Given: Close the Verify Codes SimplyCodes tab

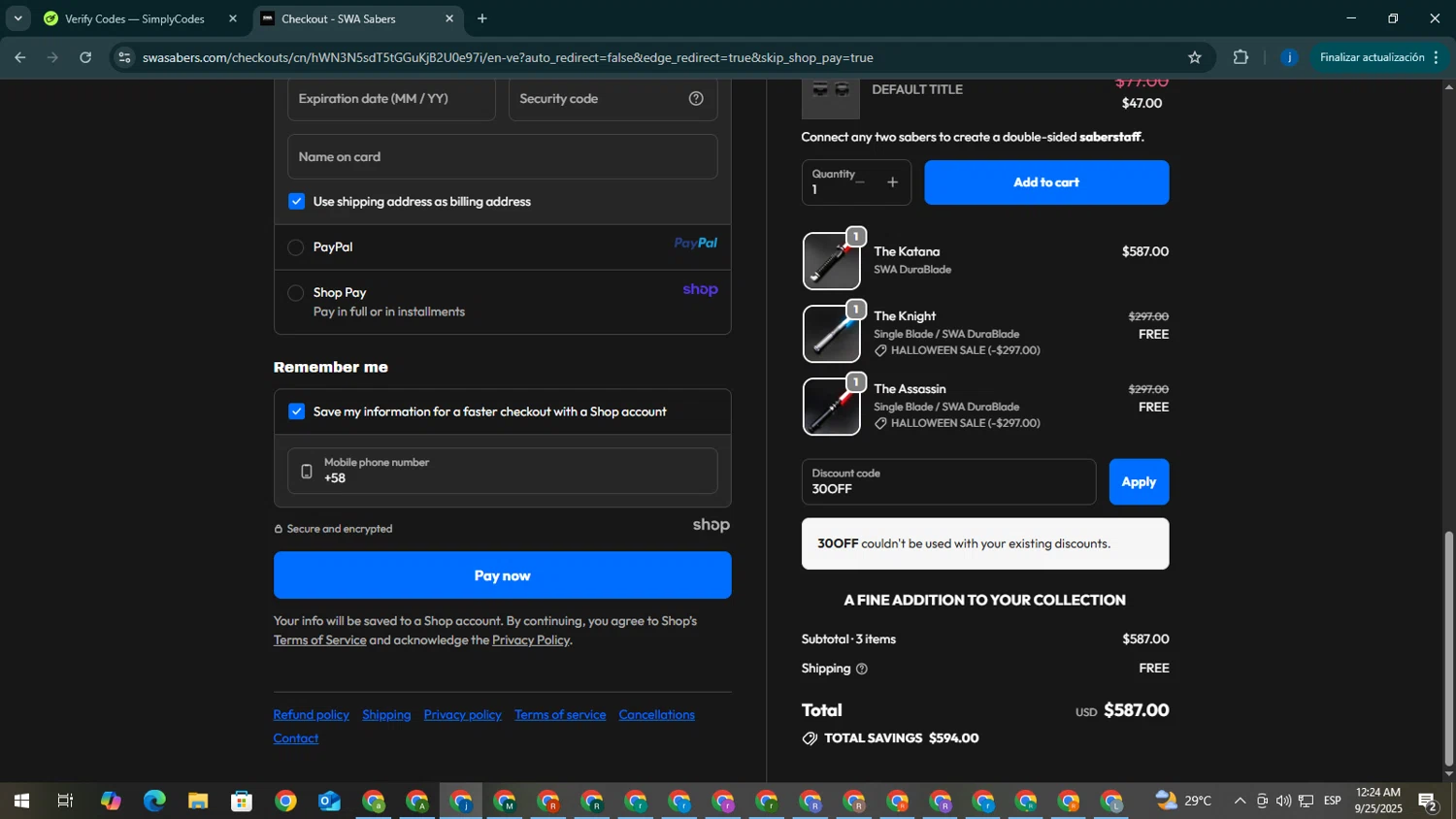Looking at the screenshot, I should pos(233,18).
